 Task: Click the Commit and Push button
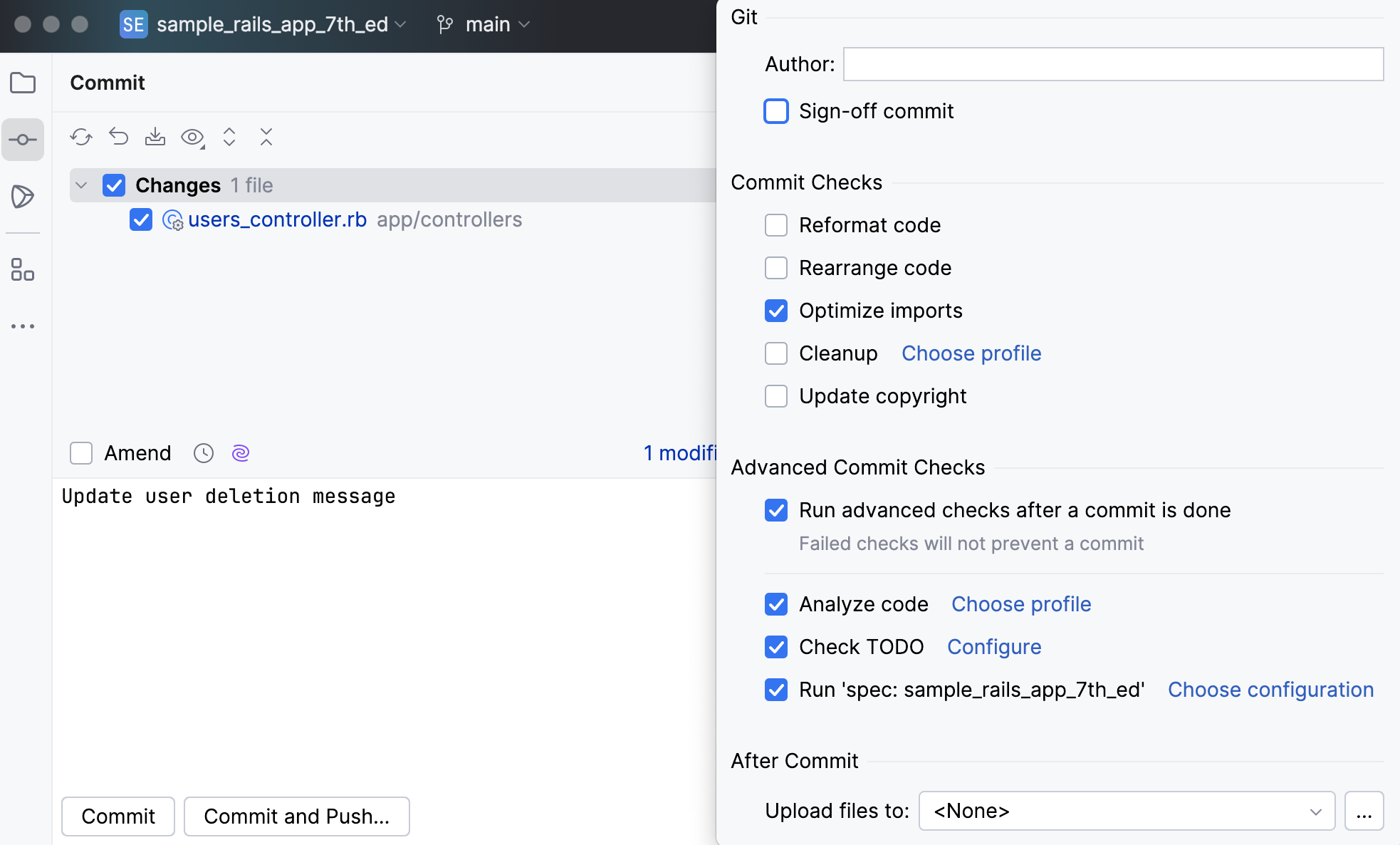[296, 817]
